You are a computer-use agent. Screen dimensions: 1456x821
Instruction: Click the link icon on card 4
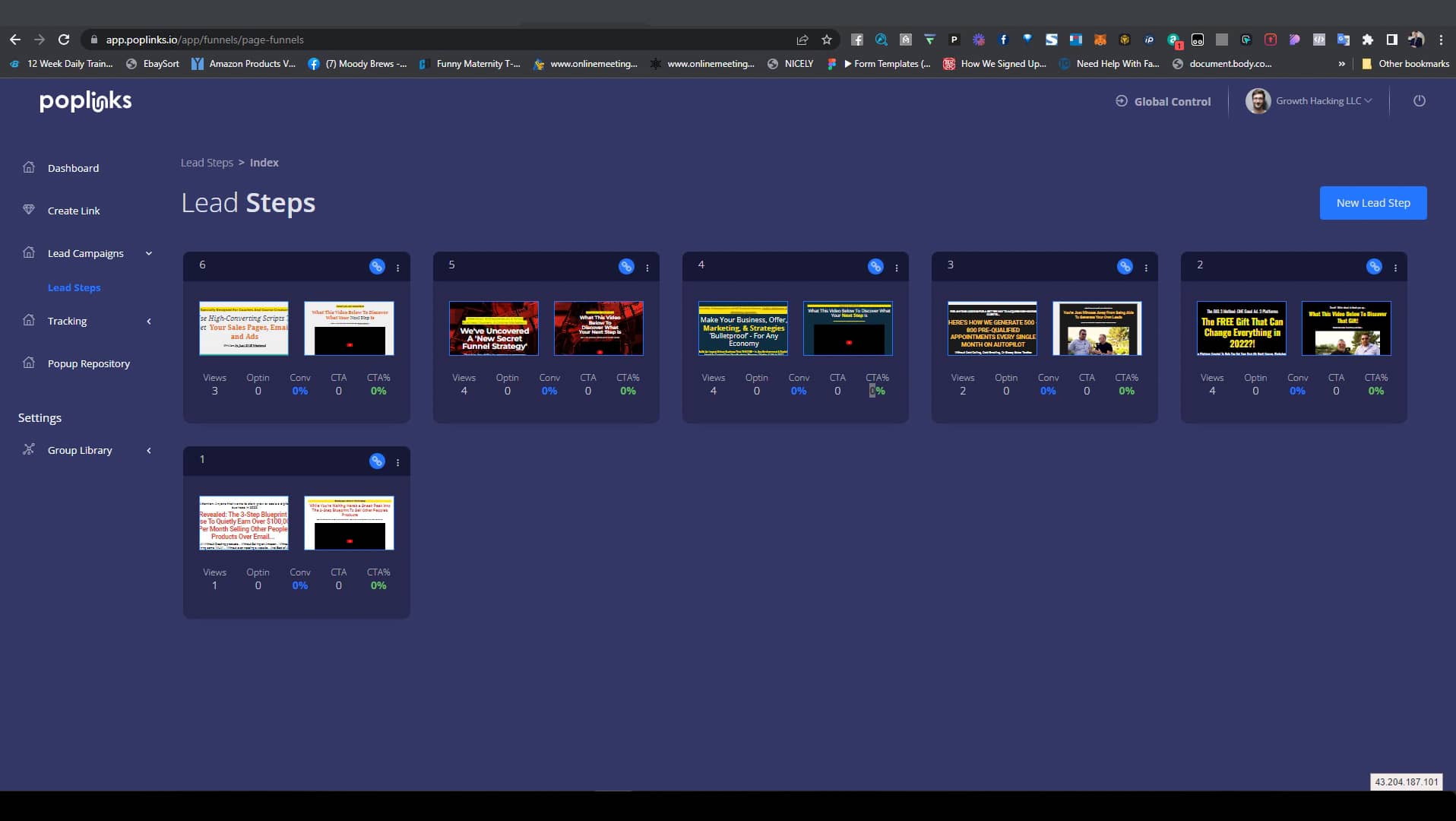click(x=875, y=266)
